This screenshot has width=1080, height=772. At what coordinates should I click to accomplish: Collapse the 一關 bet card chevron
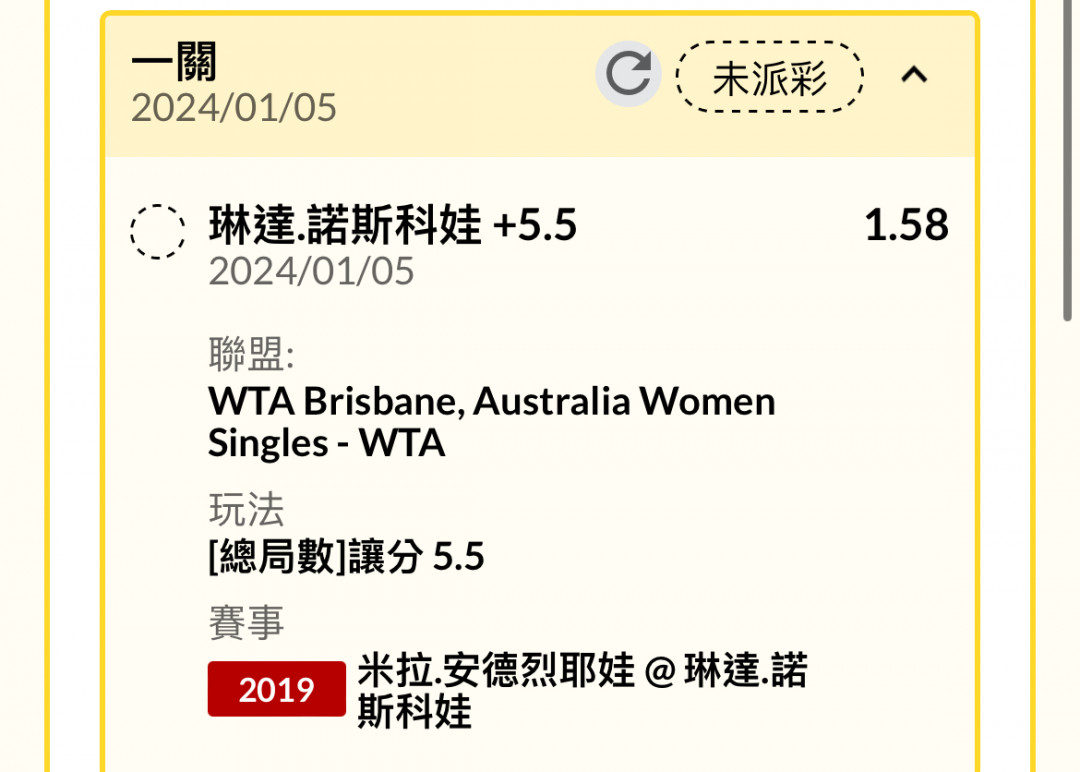pyautogui.click(x=914, y=74)
